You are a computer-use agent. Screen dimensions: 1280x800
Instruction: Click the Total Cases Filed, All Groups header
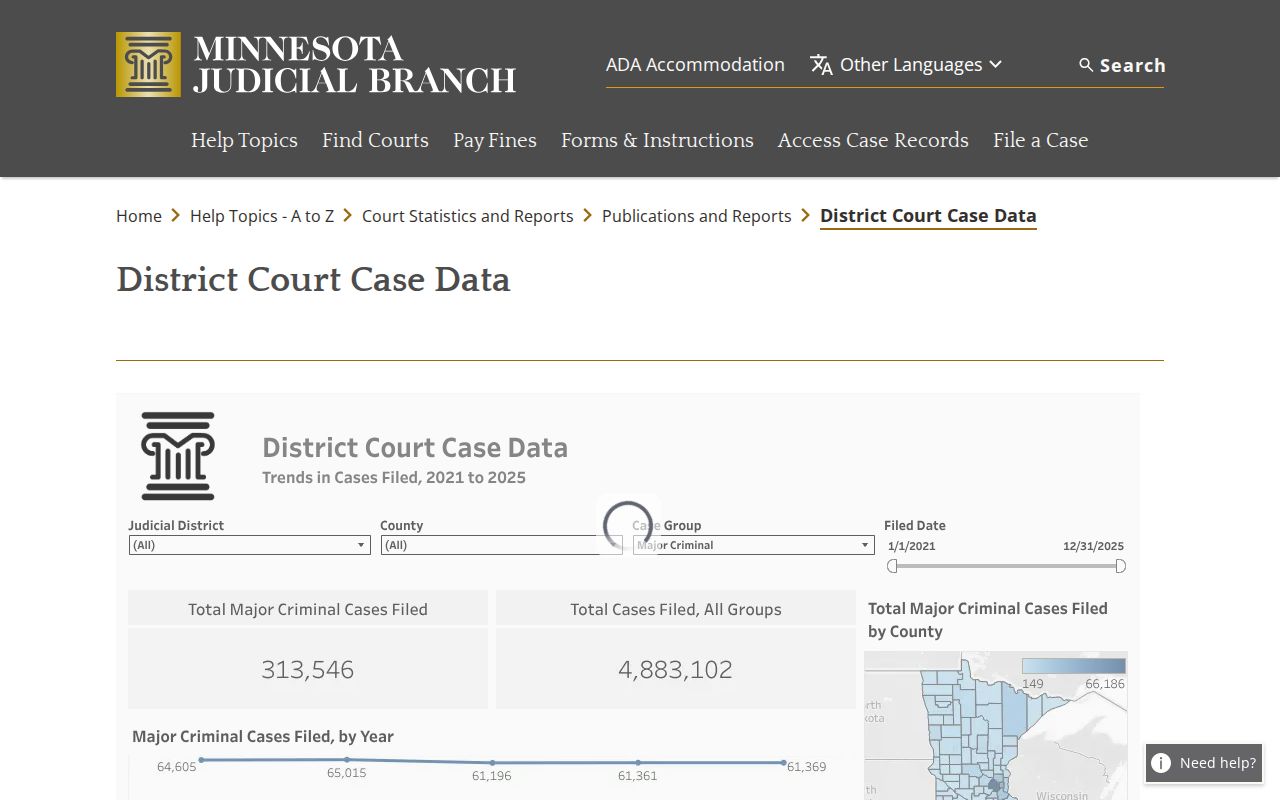(x=676, y=609)
